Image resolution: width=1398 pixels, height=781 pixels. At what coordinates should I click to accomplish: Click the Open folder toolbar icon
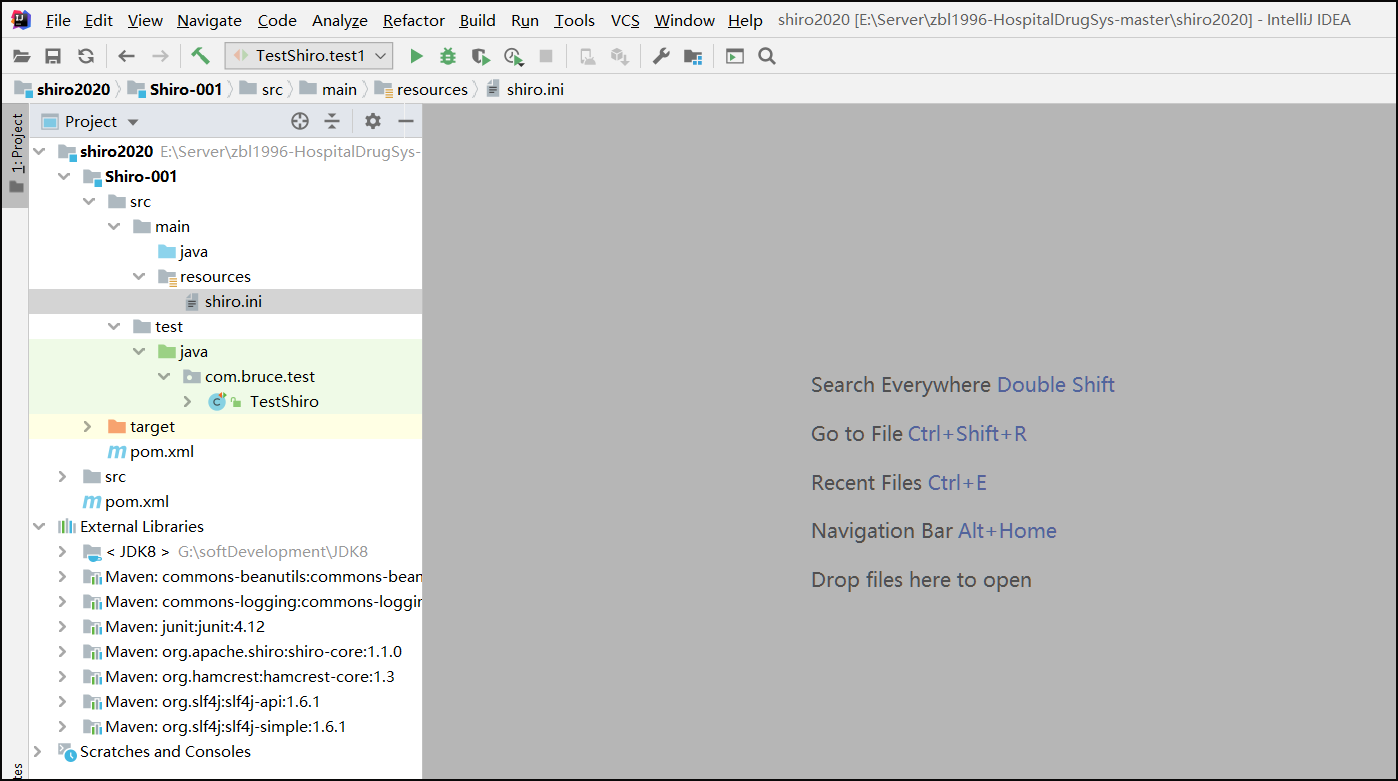(21, 57)
